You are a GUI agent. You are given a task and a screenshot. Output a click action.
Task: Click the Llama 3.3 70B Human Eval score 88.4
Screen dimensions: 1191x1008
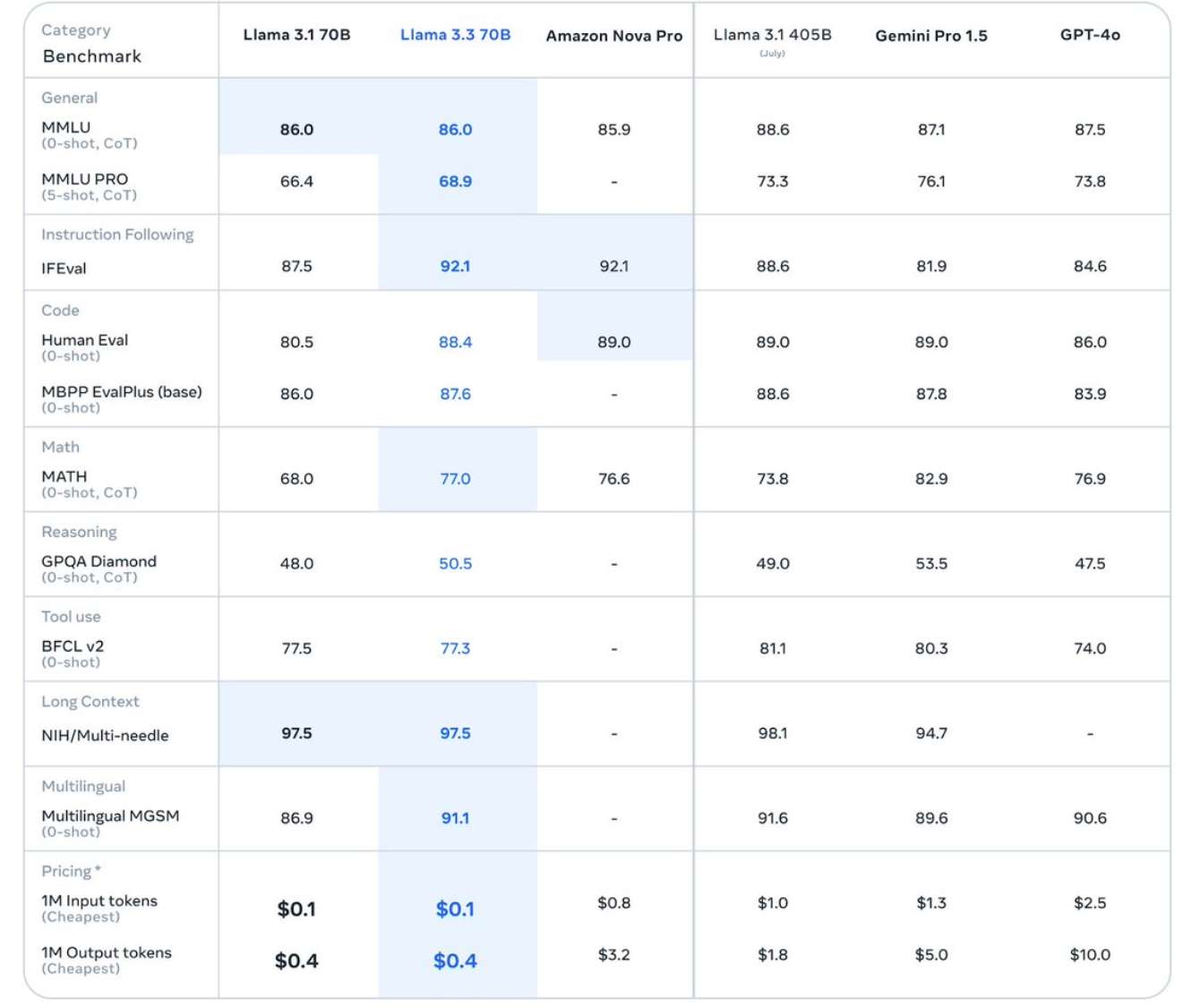(x=455, y=343)
